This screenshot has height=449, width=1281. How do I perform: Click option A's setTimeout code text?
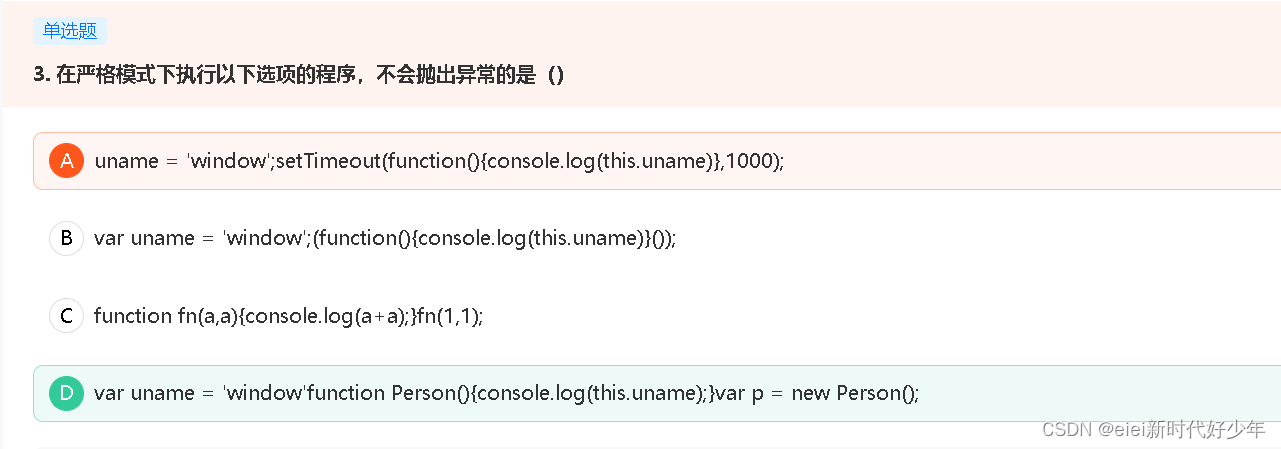439,161
